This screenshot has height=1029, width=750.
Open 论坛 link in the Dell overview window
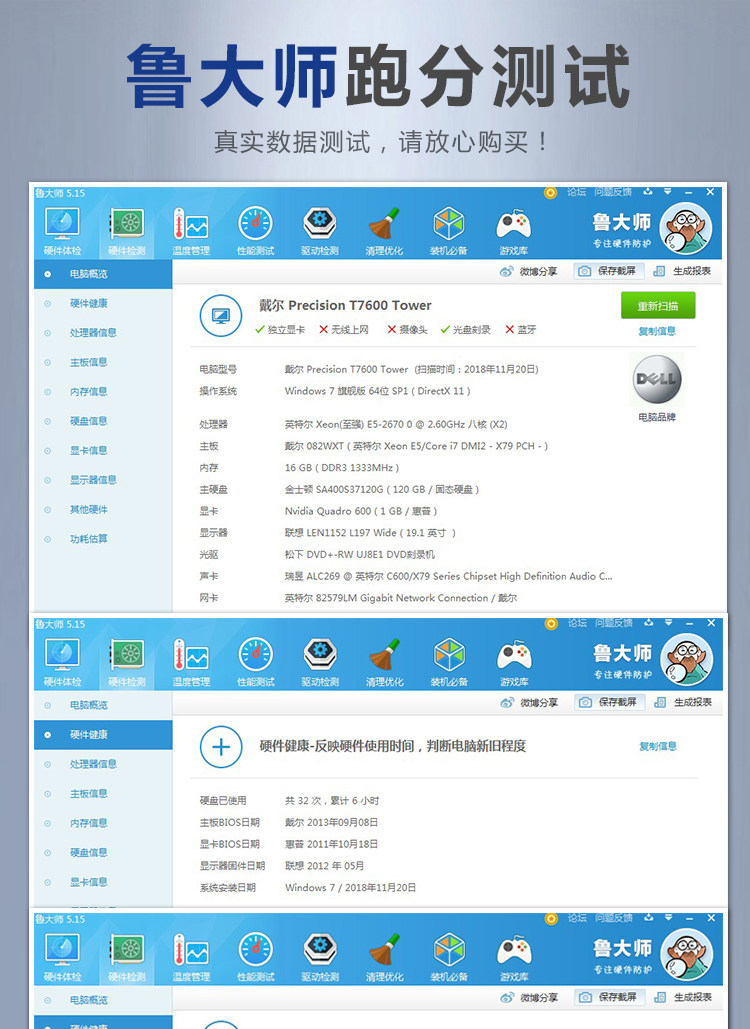point(577,192)
